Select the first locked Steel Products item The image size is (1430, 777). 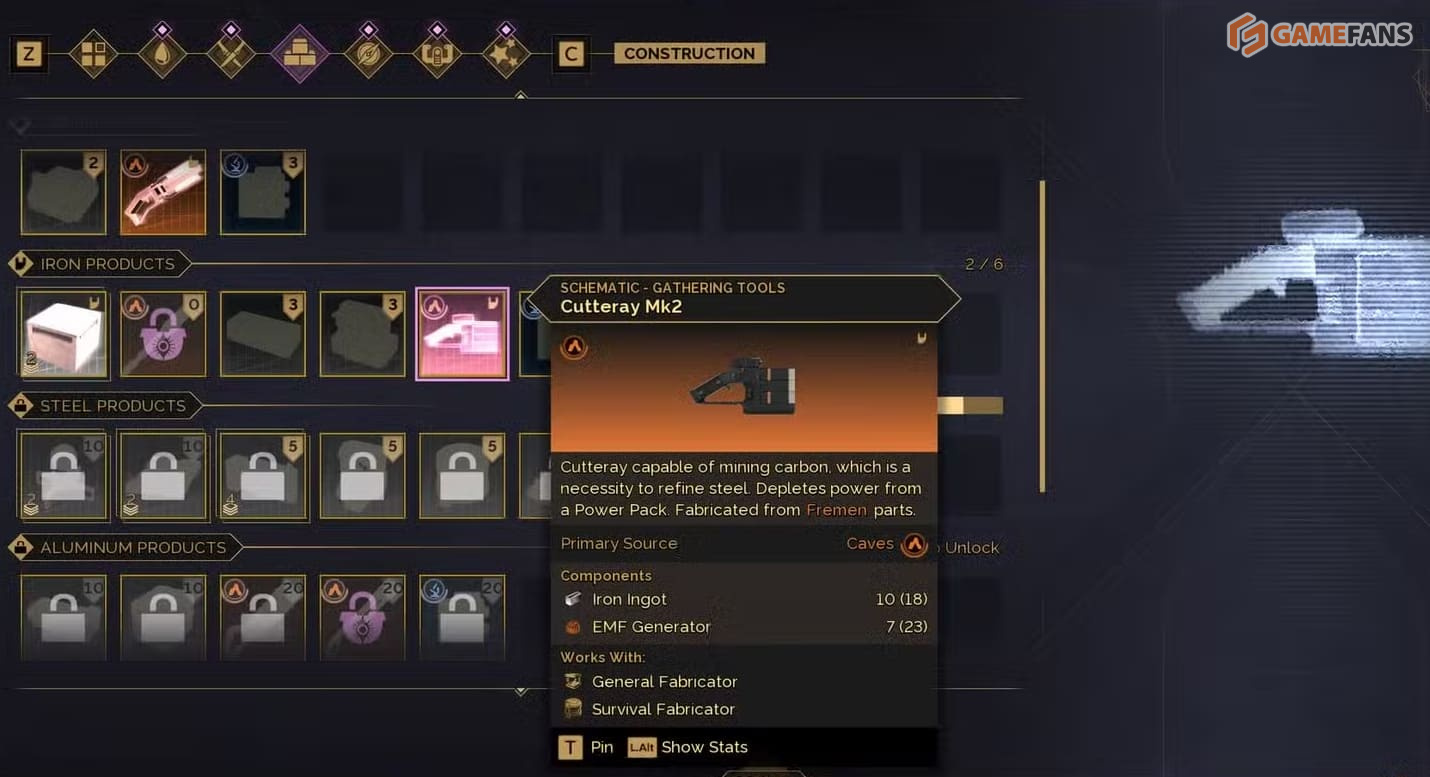tap(63, 475)
